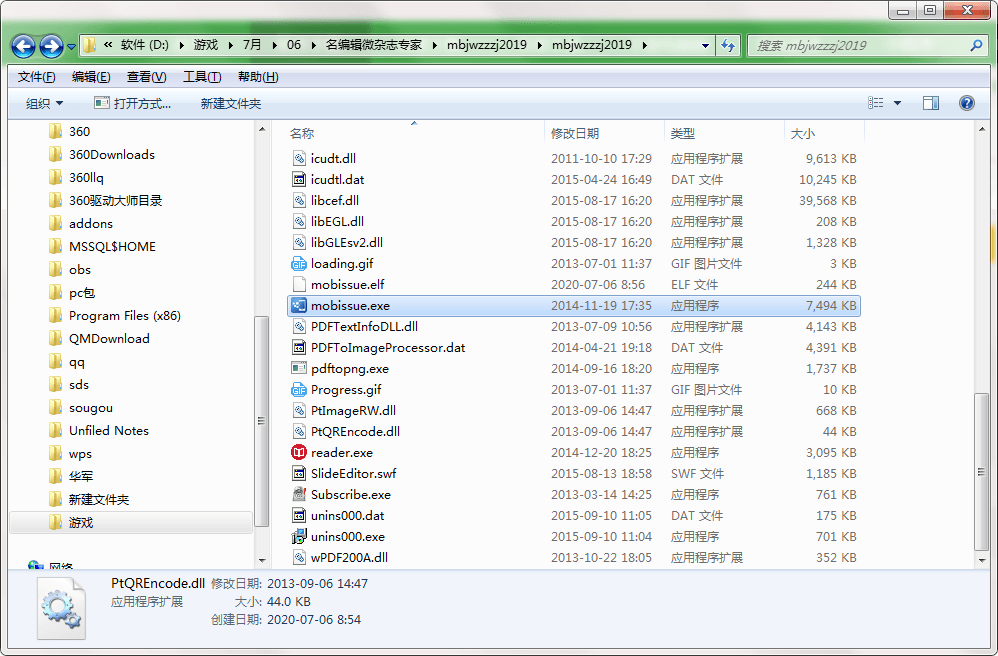The width and height of the screenshot is (998, 656).
Task: Select the reader.exe red icon
Action: [299, 452]
